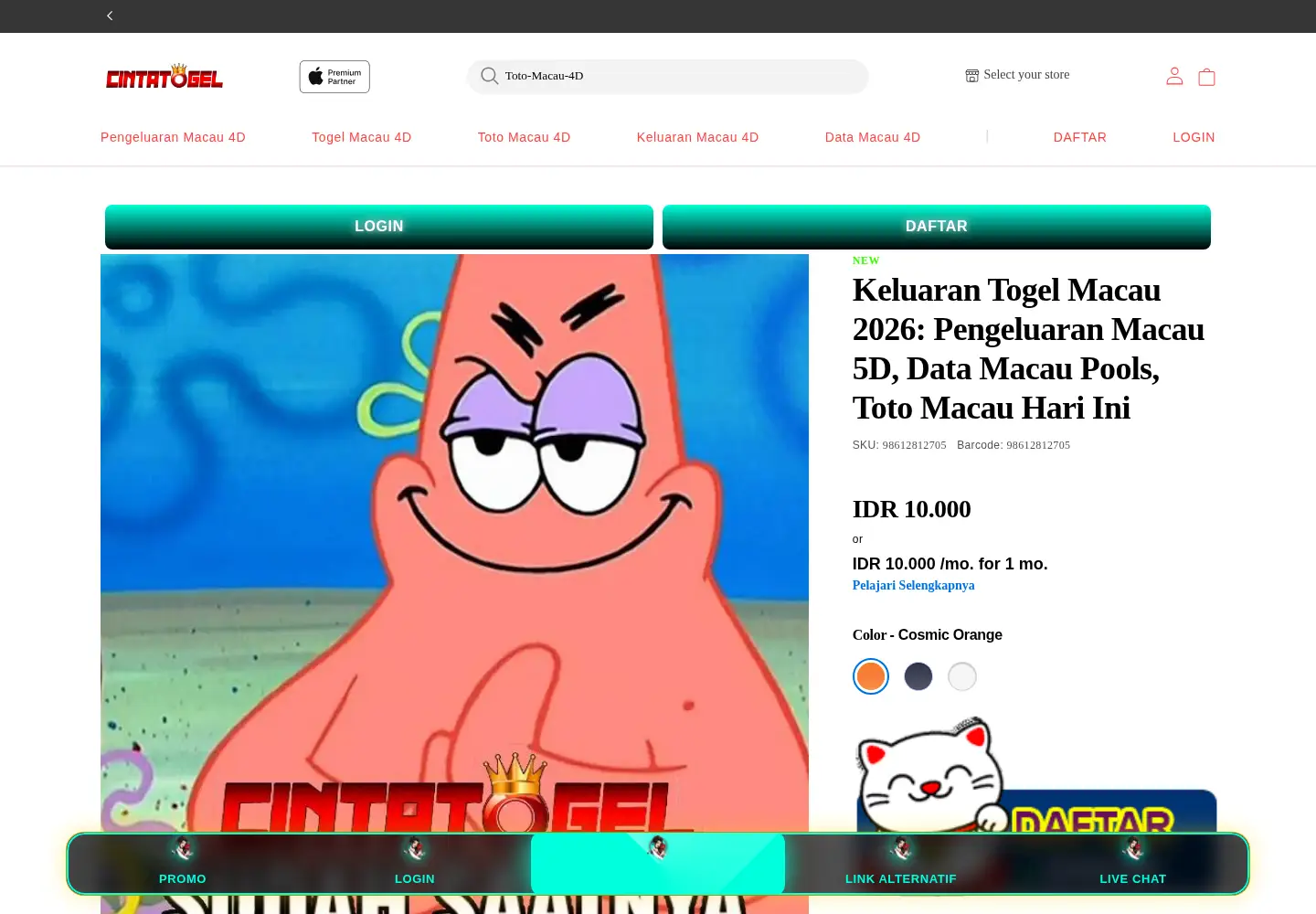
Task: Open Data Macau 4D menu item
Action: 873,137
